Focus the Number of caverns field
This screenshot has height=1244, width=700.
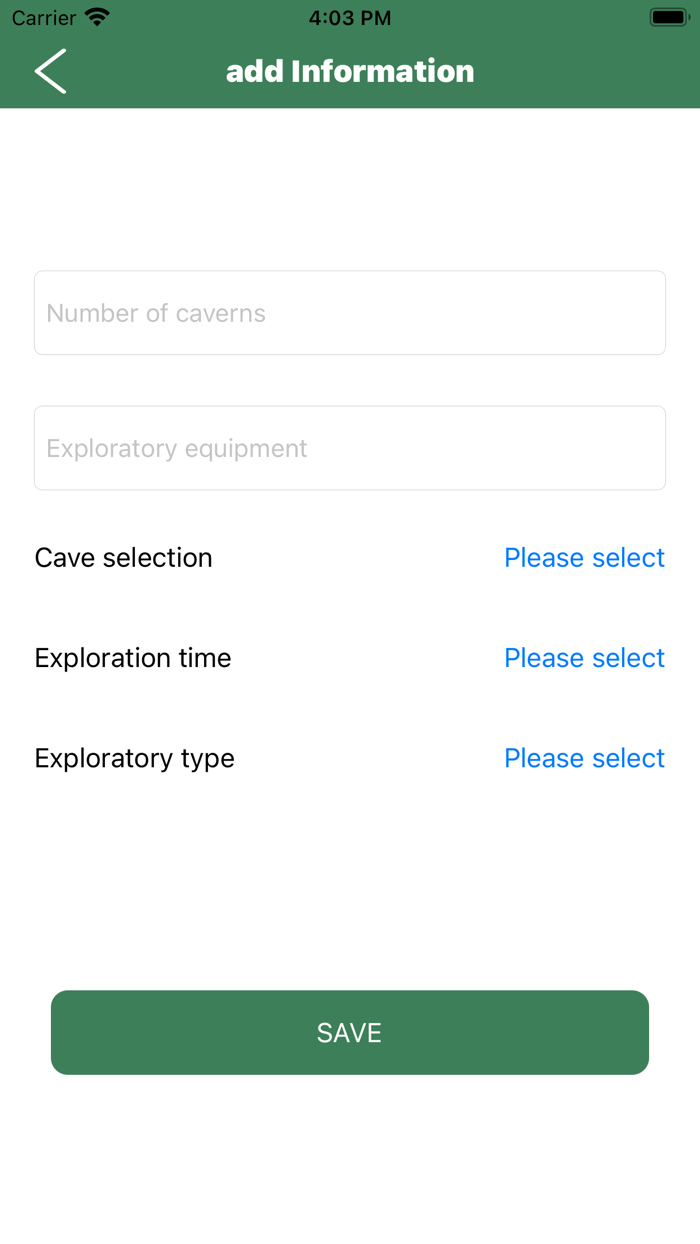pyautogui.click(x=350, y=312)
